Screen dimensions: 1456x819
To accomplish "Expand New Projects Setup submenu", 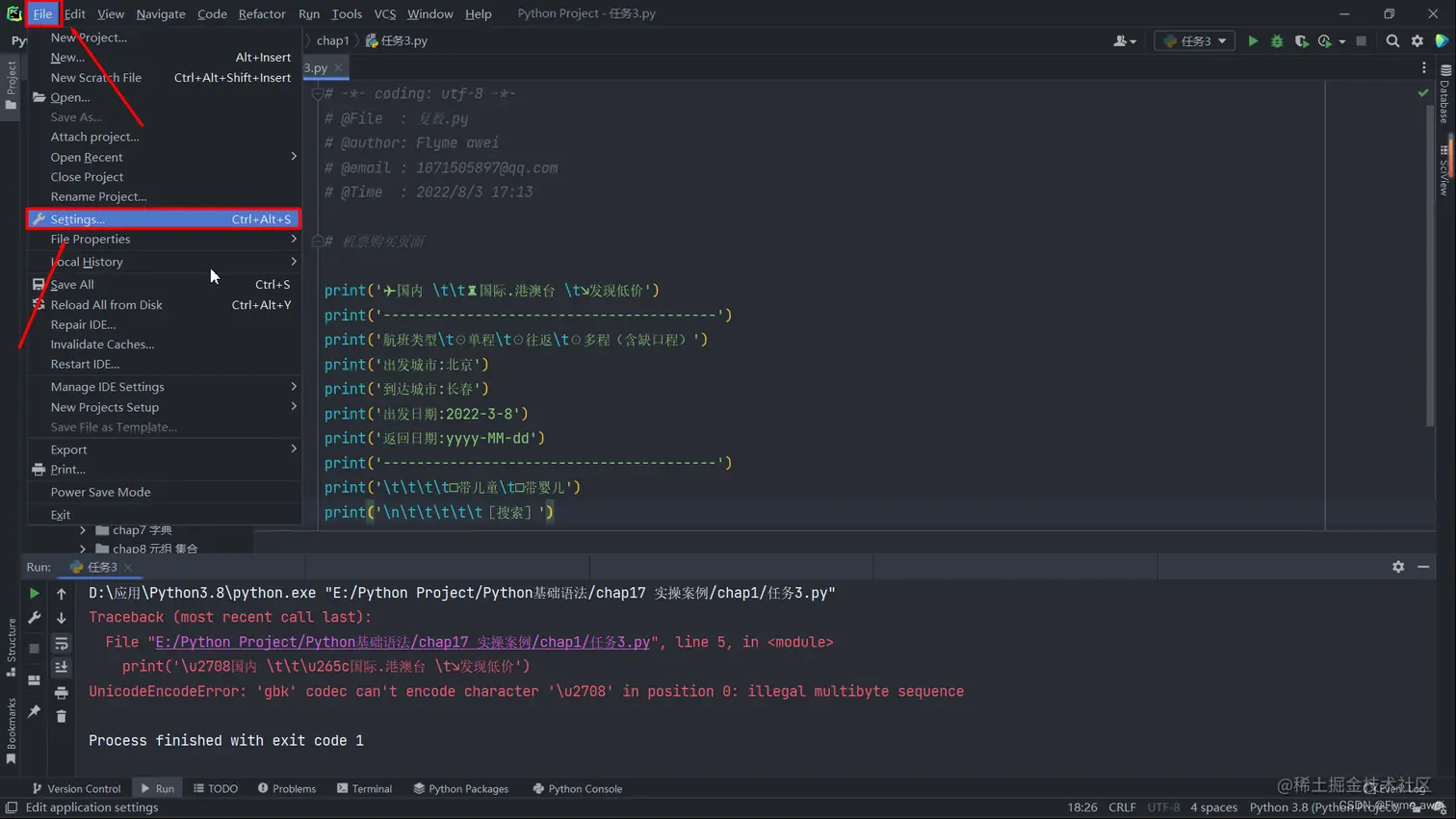I will [x=164, y=407].
